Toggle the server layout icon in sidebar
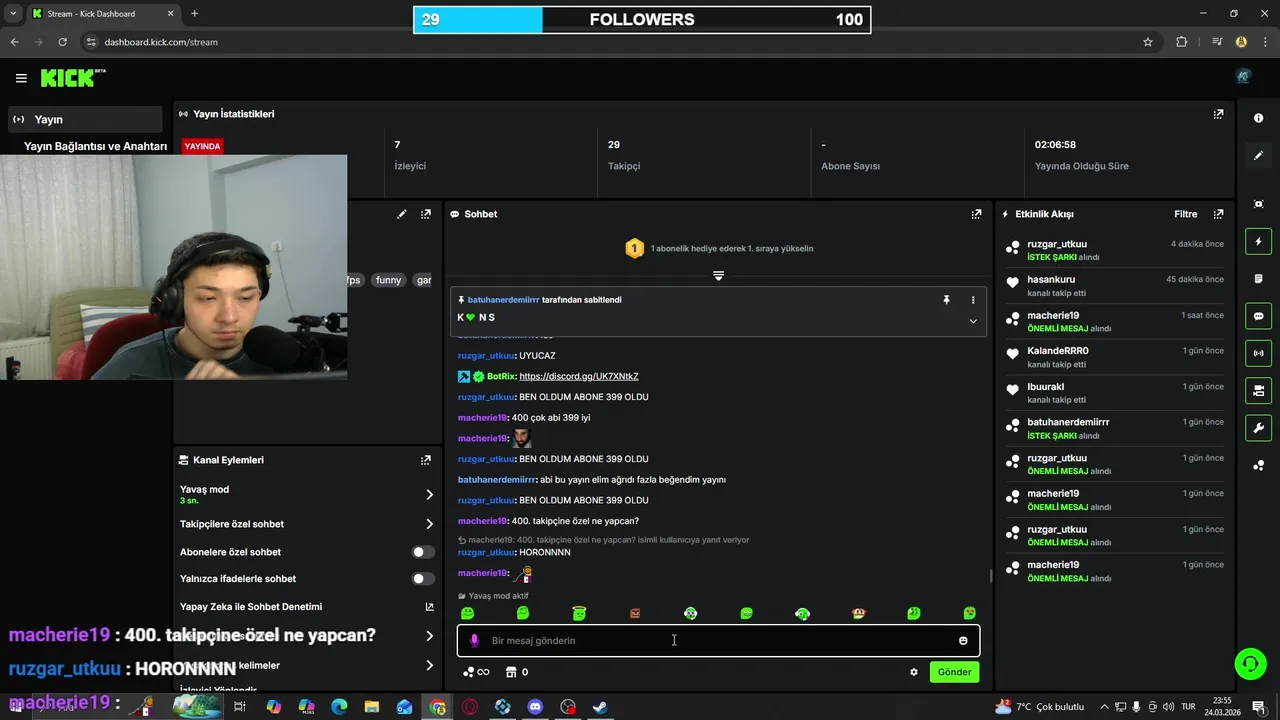This screenshot has height=720, width=1280. [1258, 390]
